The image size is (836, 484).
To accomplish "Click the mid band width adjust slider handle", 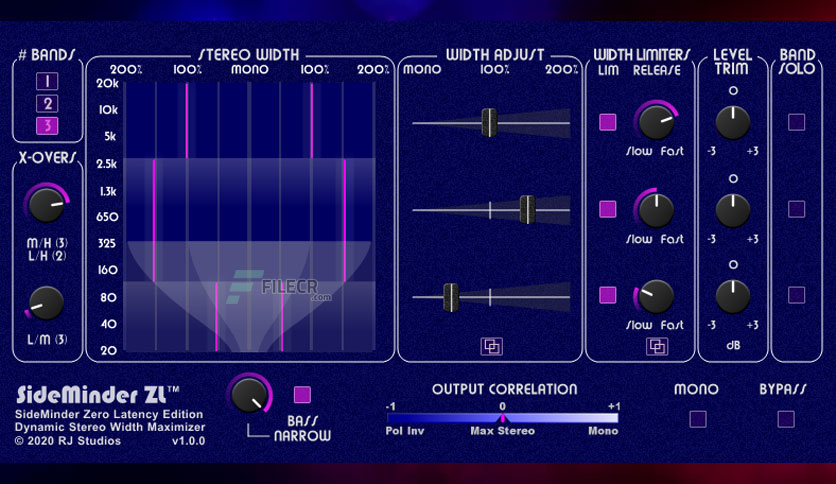I will tap(527, 209).
